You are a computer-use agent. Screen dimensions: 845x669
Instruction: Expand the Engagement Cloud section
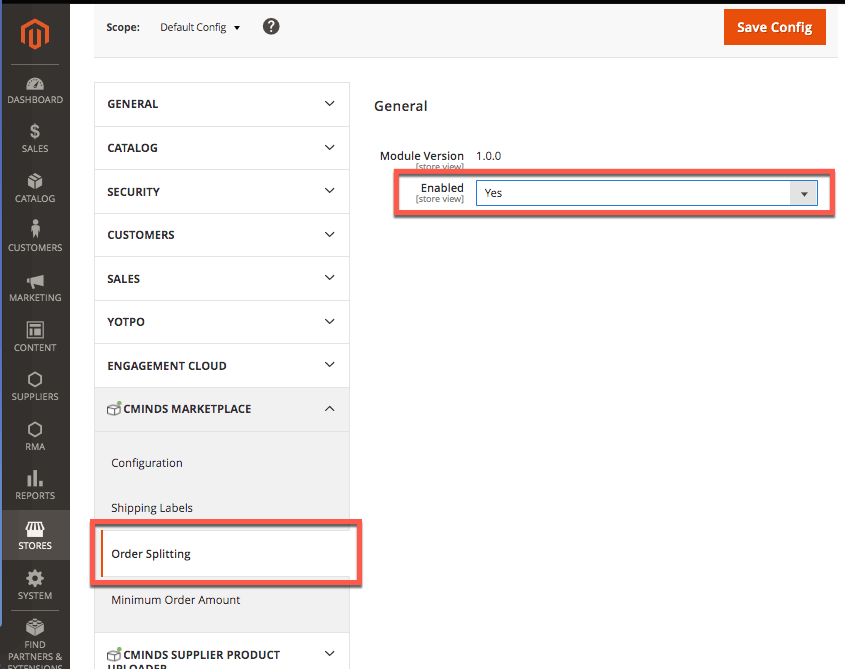[x=221, y=366]
